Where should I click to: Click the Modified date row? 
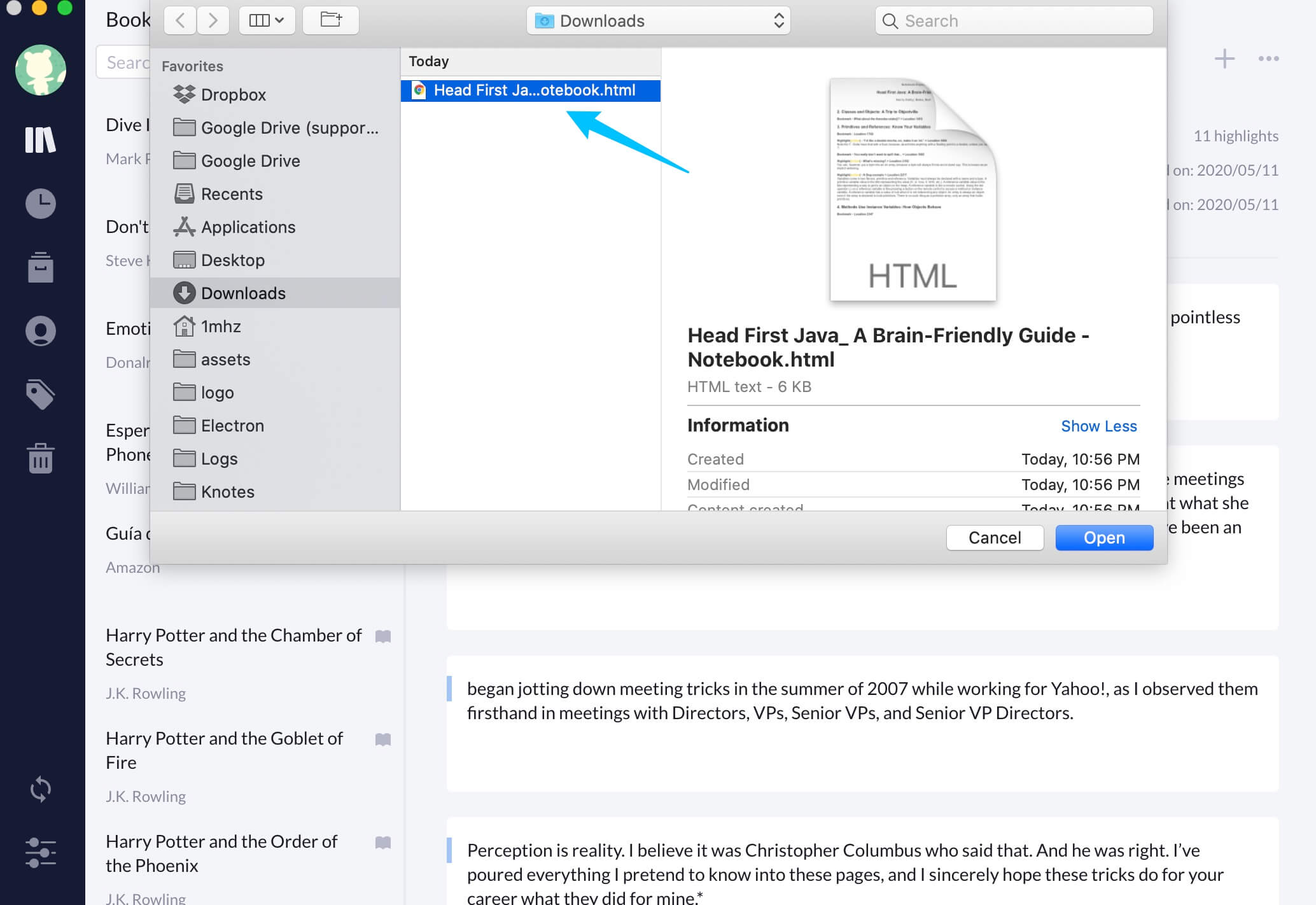click(913, 484)
